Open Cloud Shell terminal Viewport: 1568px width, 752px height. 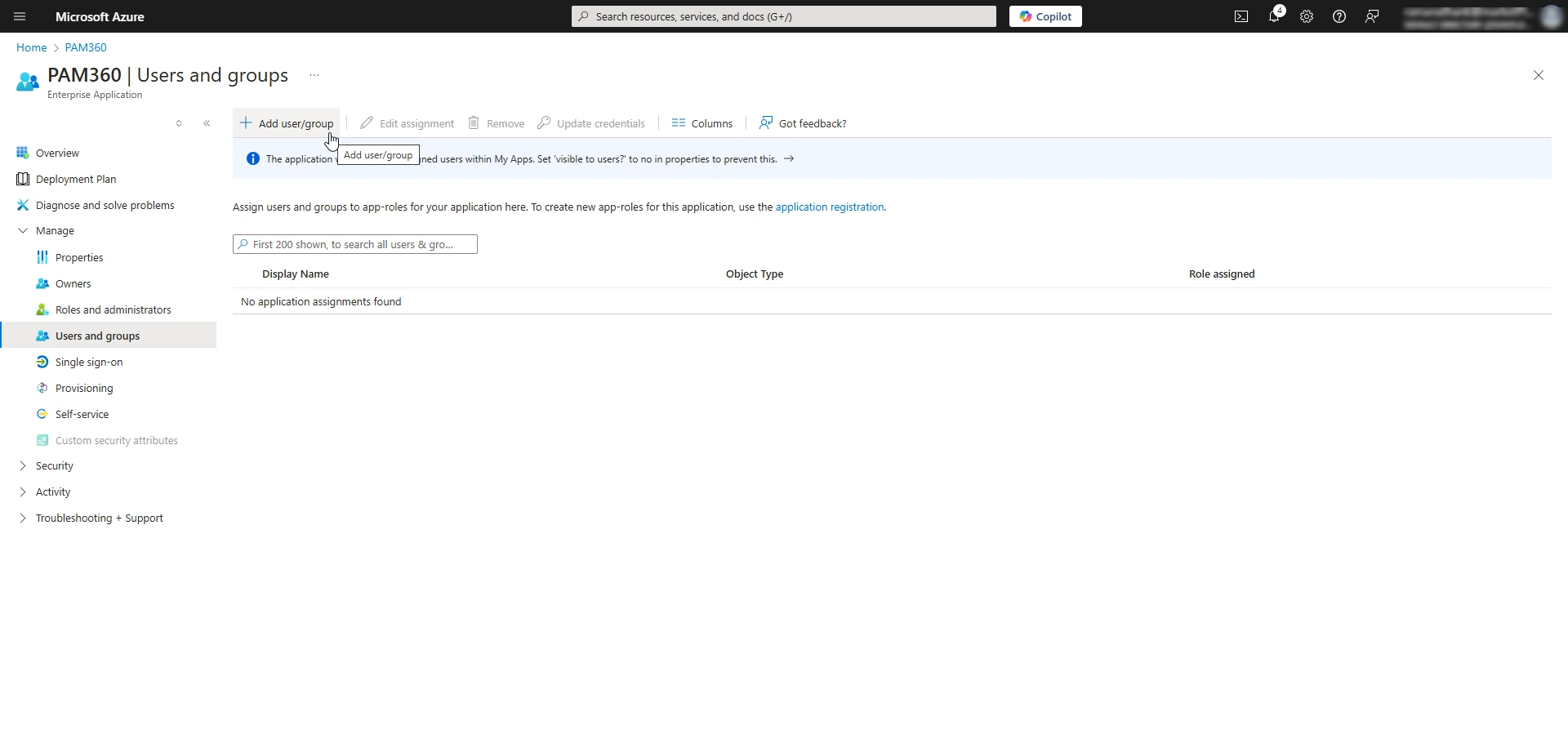pyautogui.click(x=1241, y=16)
